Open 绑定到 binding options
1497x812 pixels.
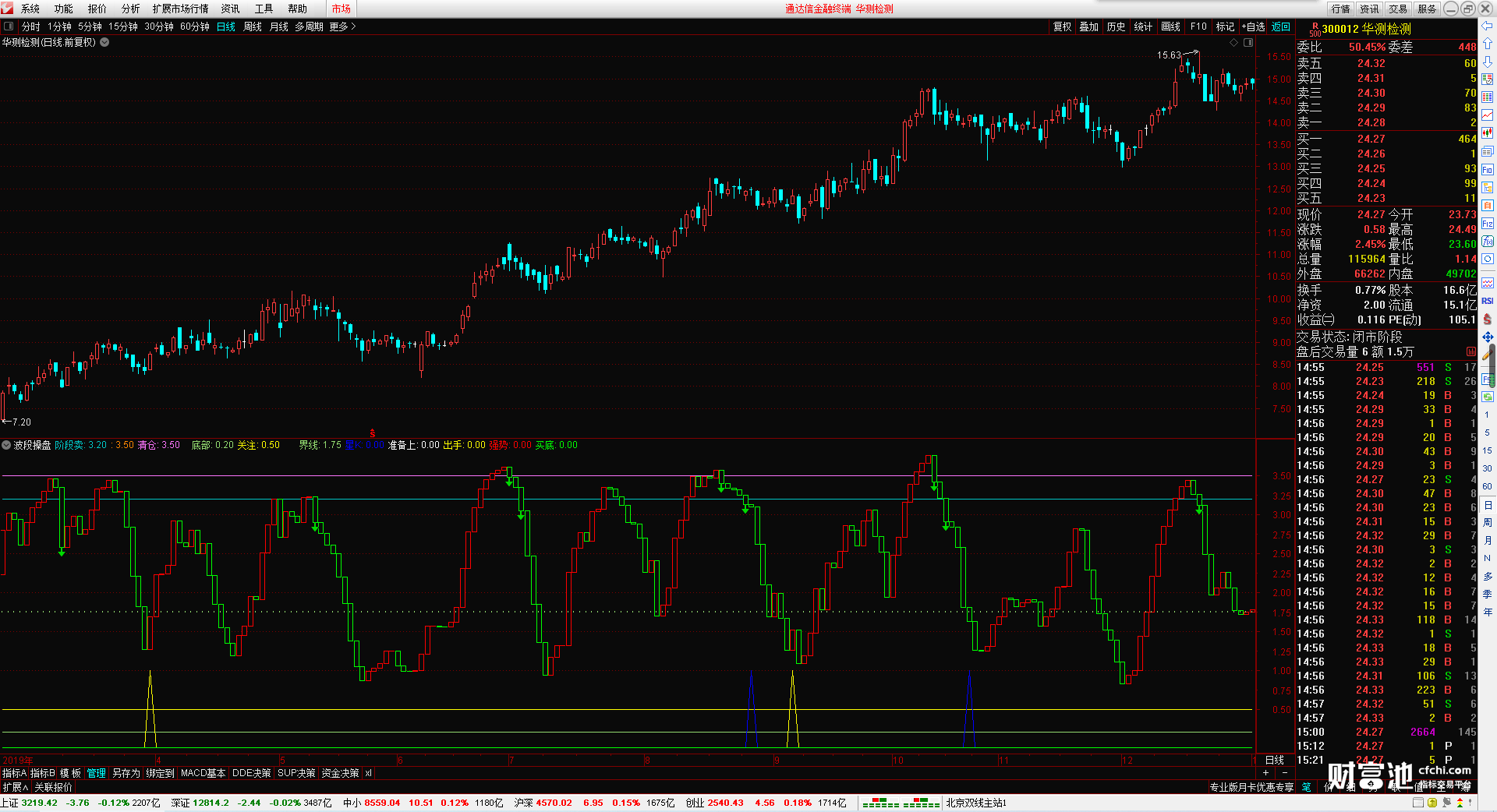[160, 773]
